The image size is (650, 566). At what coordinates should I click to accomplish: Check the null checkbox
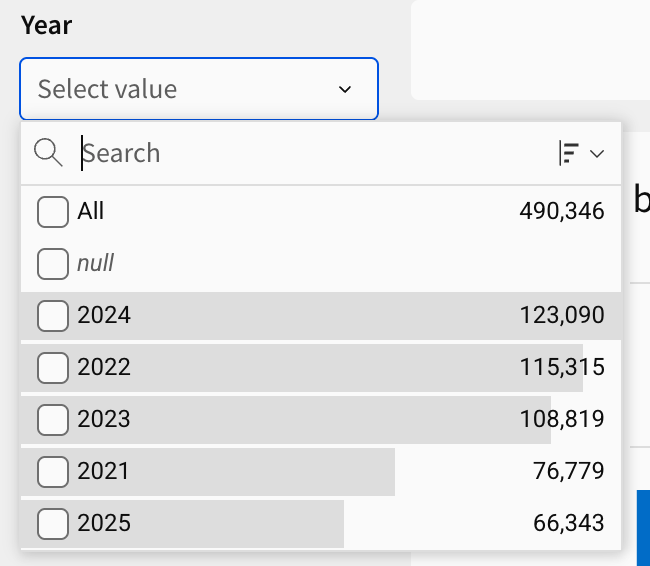click(x=53, y=264)
